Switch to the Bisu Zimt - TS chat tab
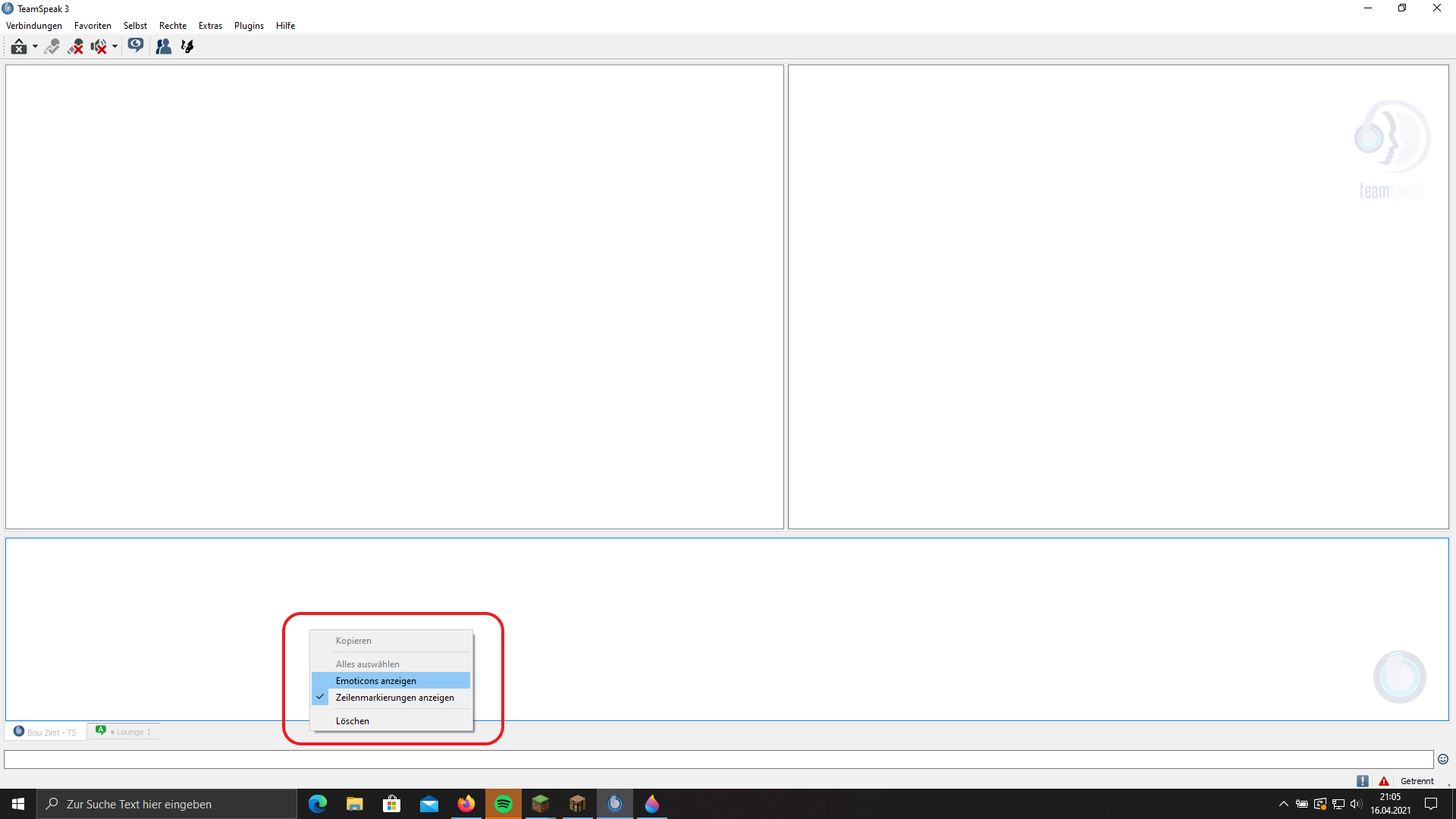The width and height of the screenshot is (1456, 819). (x=45, y=732)
